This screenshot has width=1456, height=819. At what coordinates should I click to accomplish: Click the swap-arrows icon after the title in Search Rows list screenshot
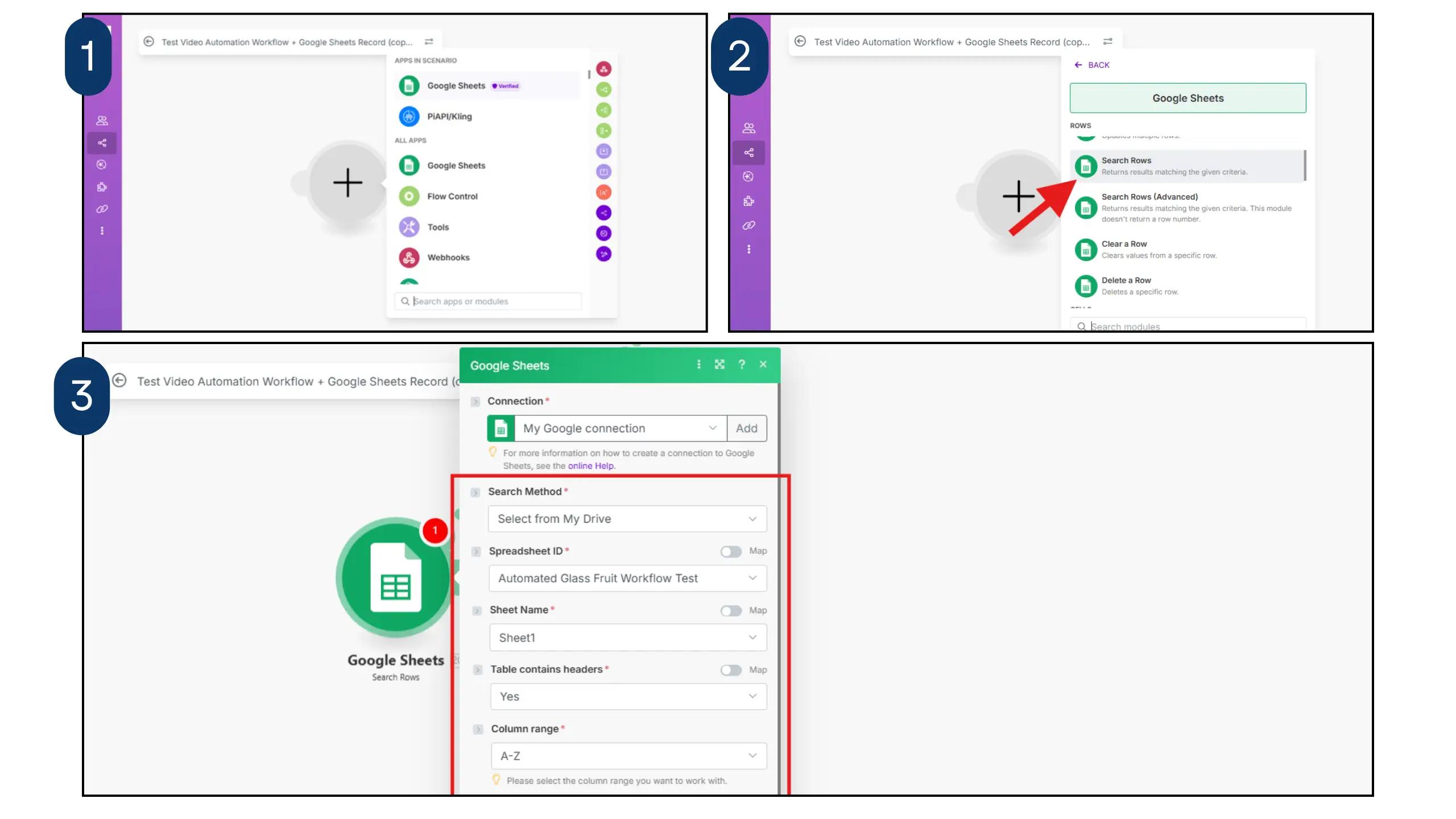[x=1107, y=42]
